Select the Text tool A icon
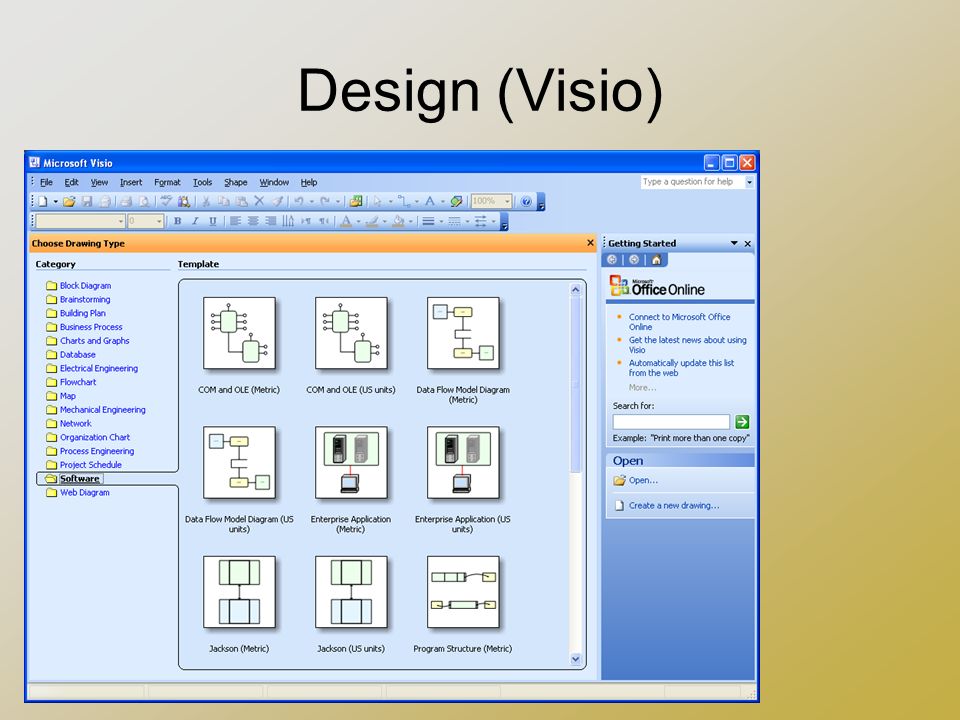This screenshot has height=720, width=960. (430, 201)
